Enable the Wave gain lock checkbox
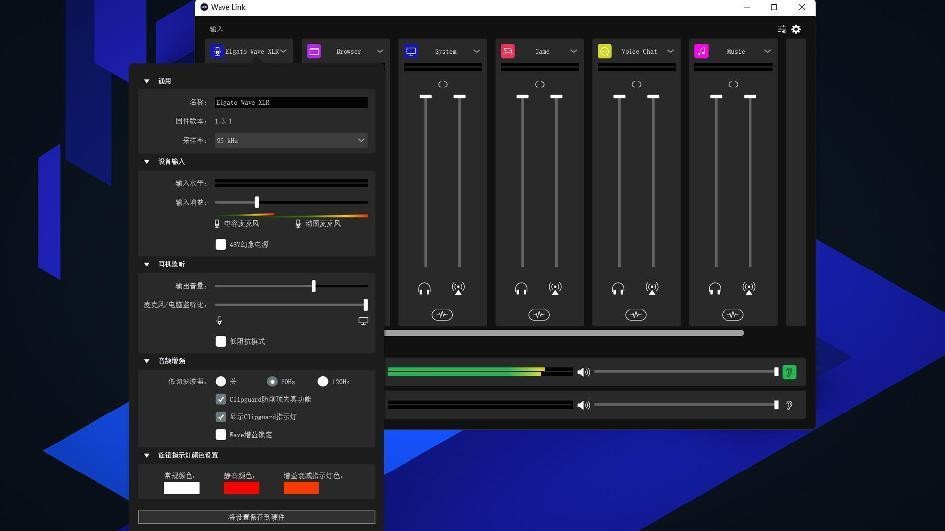945x531 pixels. (x=221, y=434)
